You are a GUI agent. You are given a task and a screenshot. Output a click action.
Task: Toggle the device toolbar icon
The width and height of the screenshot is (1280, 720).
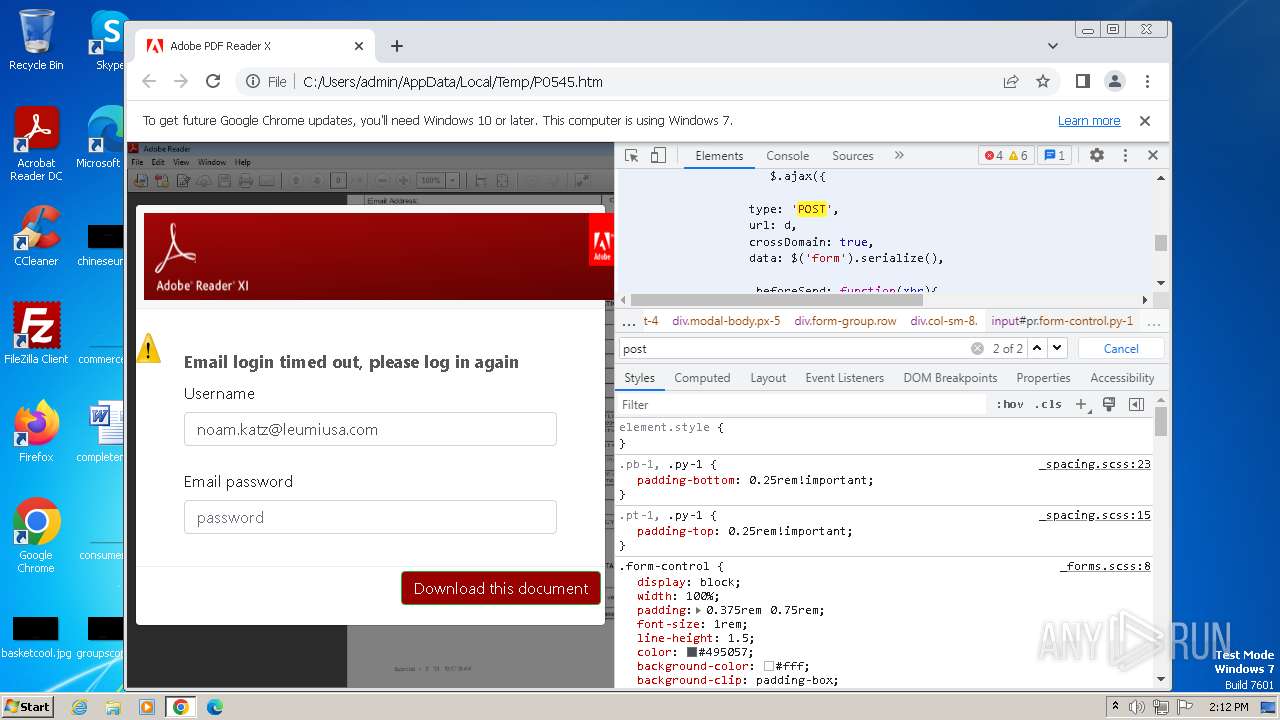(x=658, y=155)
